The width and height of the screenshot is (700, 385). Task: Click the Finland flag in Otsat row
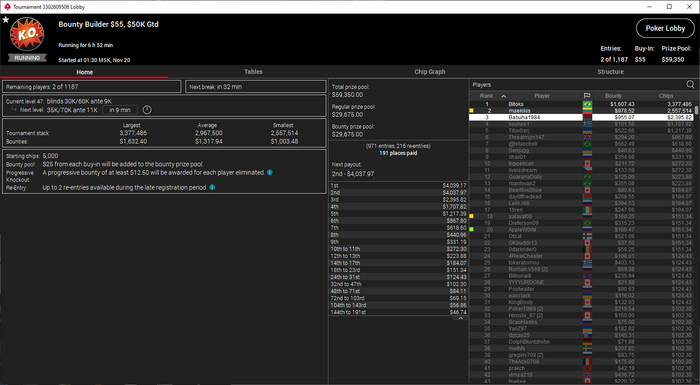[587, 236]
